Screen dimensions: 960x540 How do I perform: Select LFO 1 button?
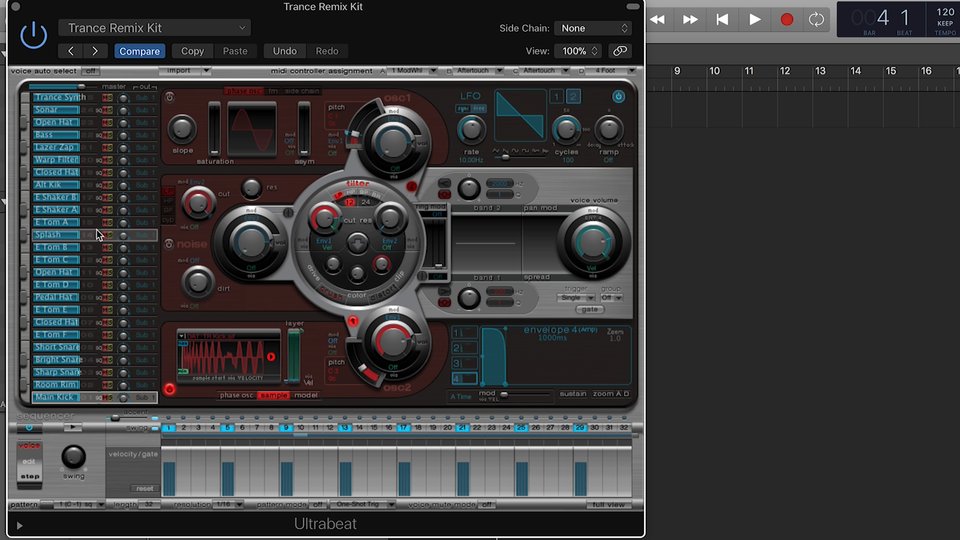click(x=556, y=96)
